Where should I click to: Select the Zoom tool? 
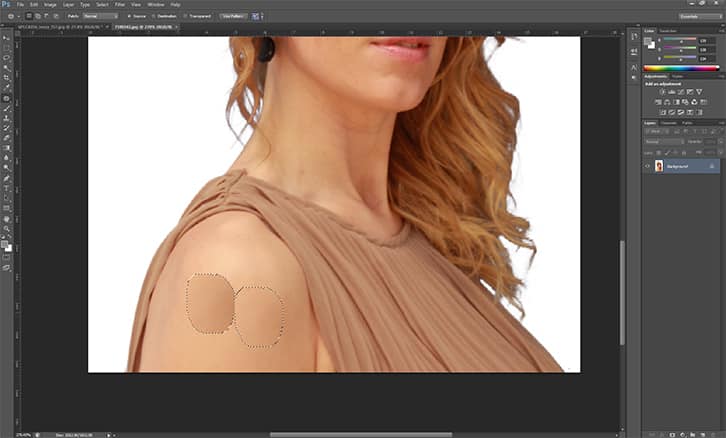click(6, 229)
